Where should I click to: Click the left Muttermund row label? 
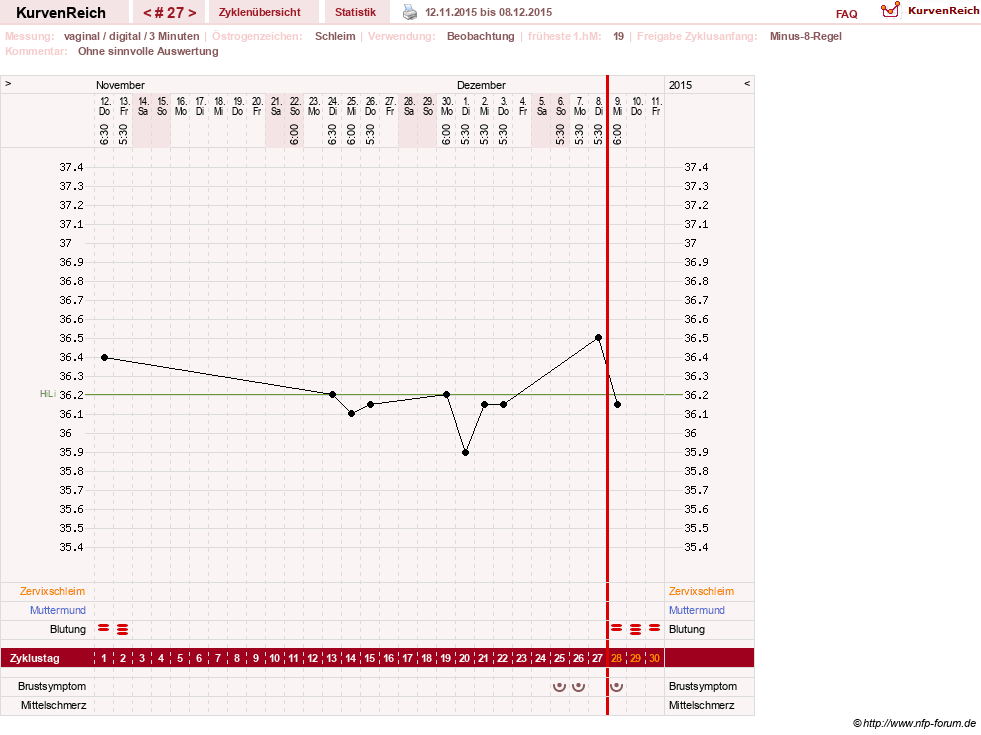tap(58, 610)
